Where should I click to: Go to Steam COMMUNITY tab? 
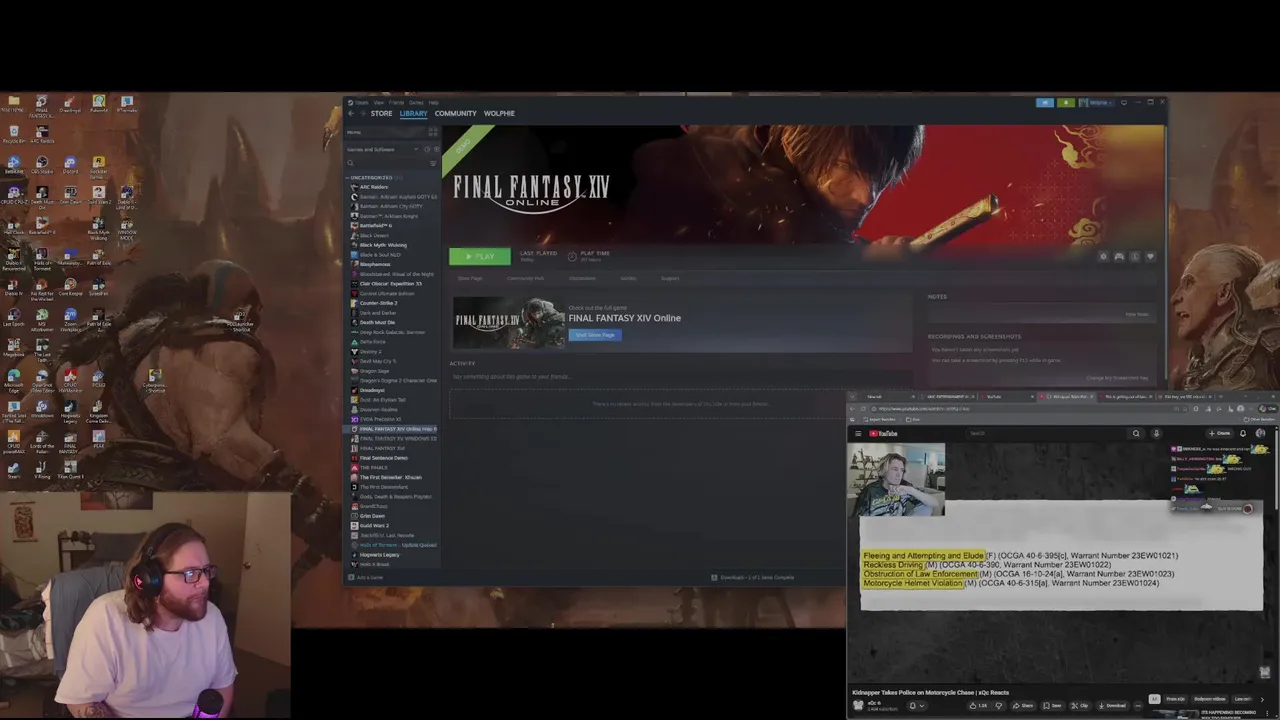455,113
